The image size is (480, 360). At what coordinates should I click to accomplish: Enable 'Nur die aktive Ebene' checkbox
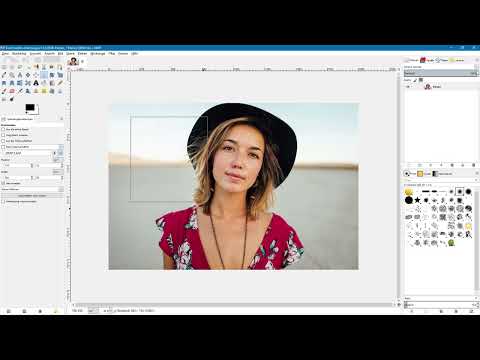pyautogui.click(x=3, y=129)
